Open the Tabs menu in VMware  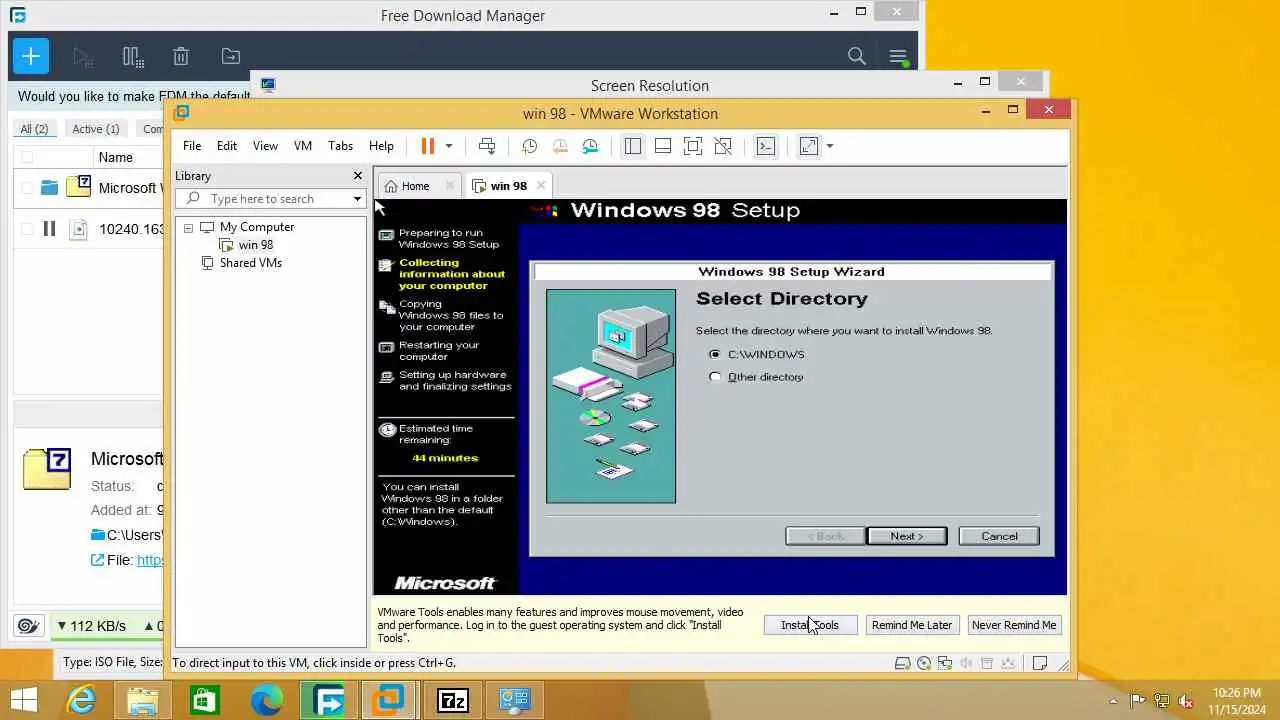(x=340, y=146)
